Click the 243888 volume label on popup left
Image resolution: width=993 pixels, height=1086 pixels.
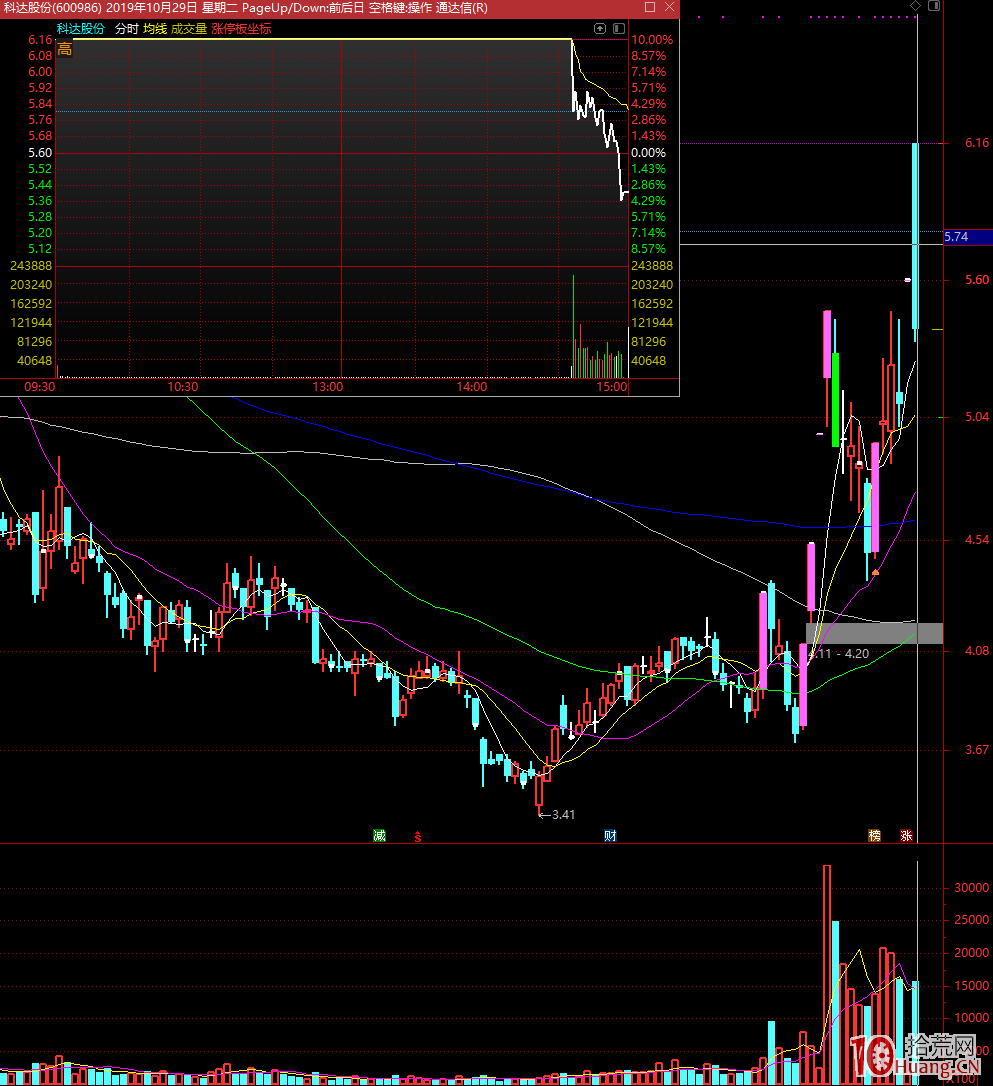(31, 266)
